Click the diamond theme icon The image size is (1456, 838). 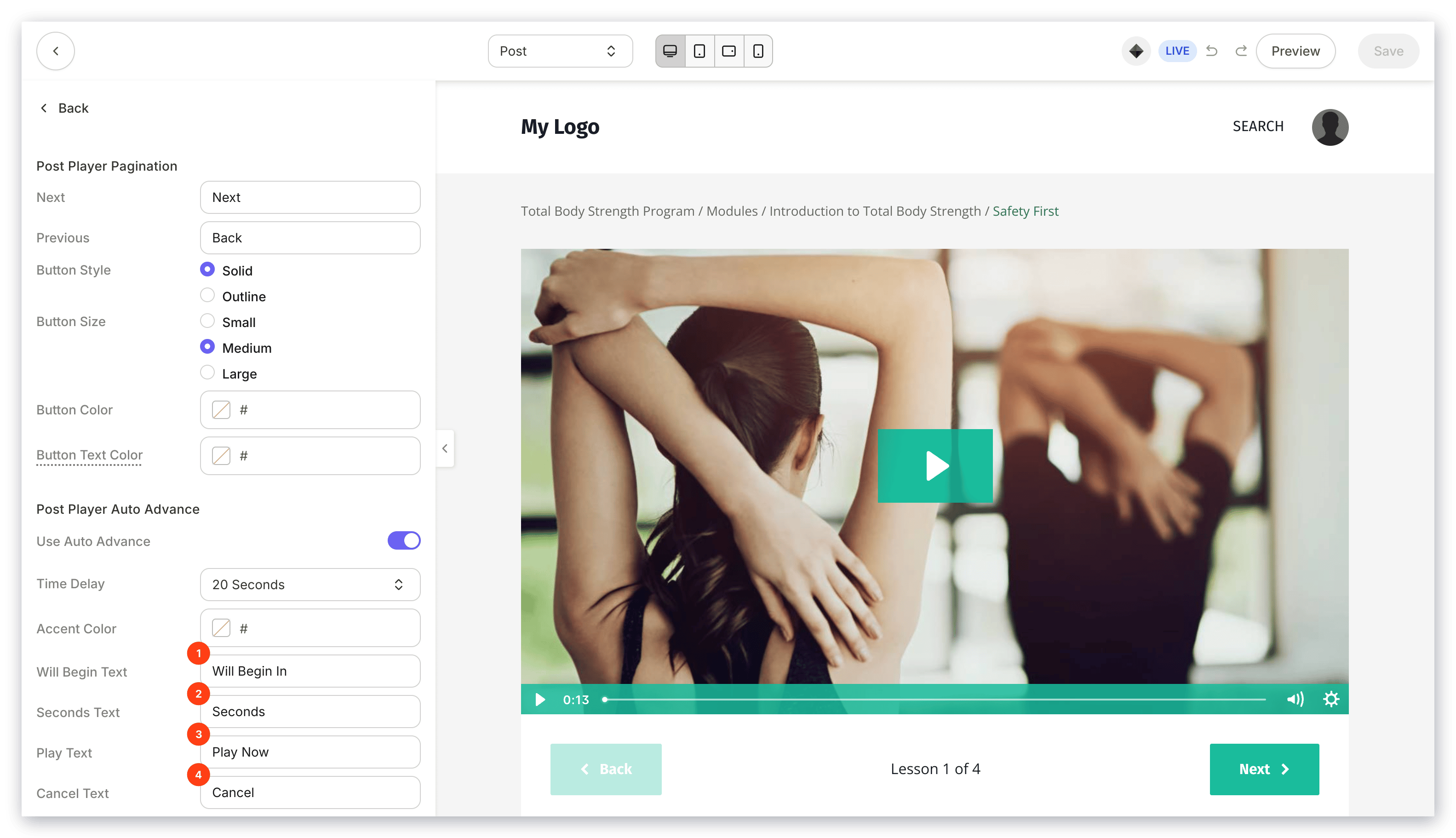[1135, 51]
